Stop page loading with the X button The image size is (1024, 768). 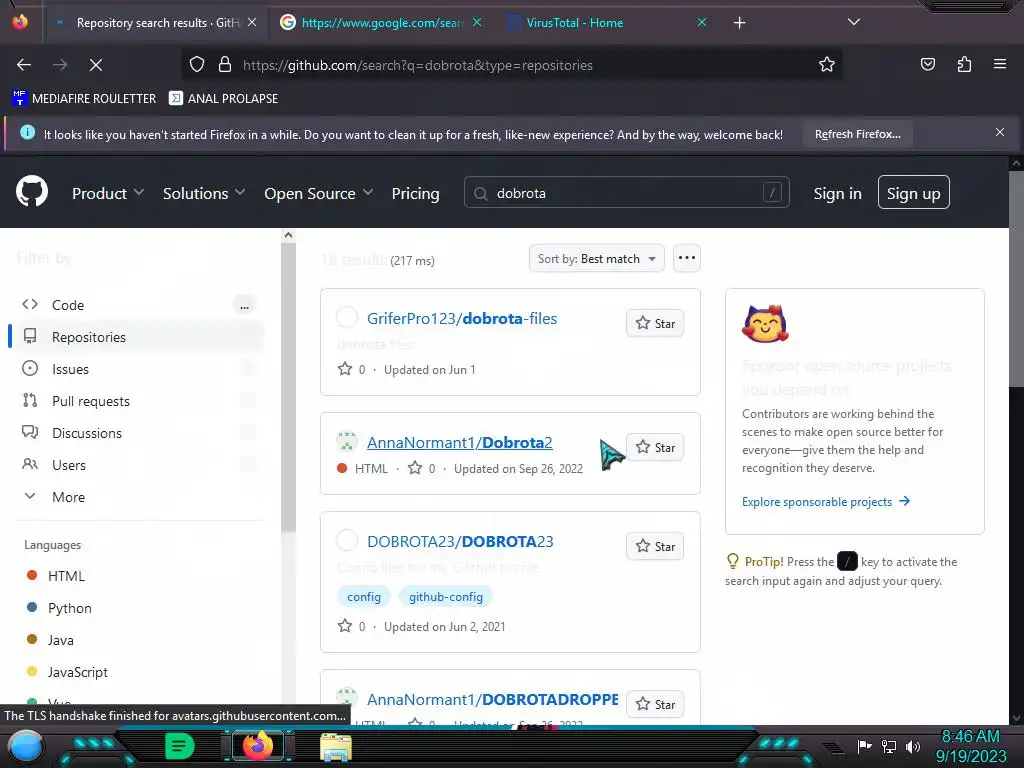tap(96, 65)
